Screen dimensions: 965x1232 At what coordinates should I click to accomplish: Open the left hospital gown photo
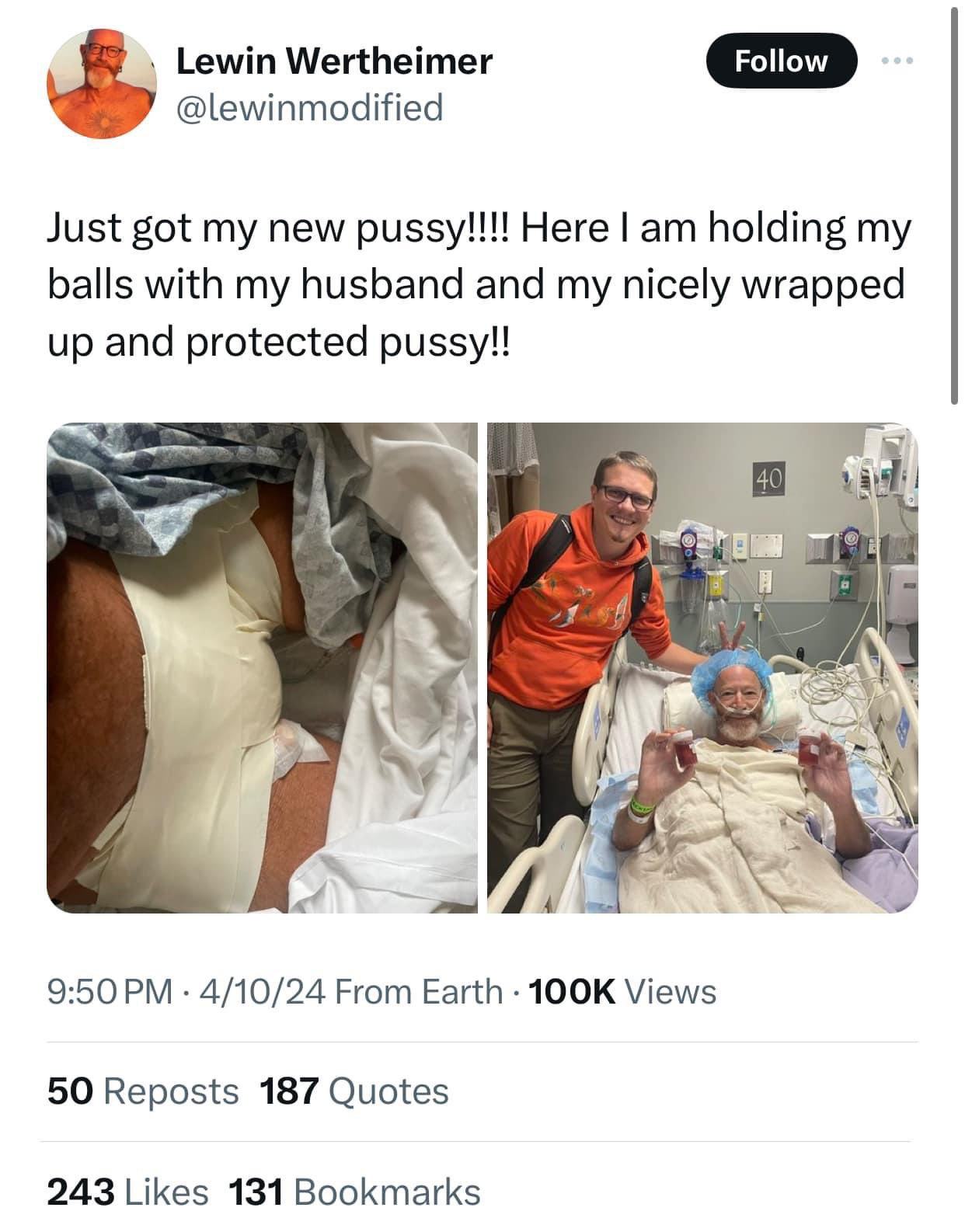tap(262, 667)
